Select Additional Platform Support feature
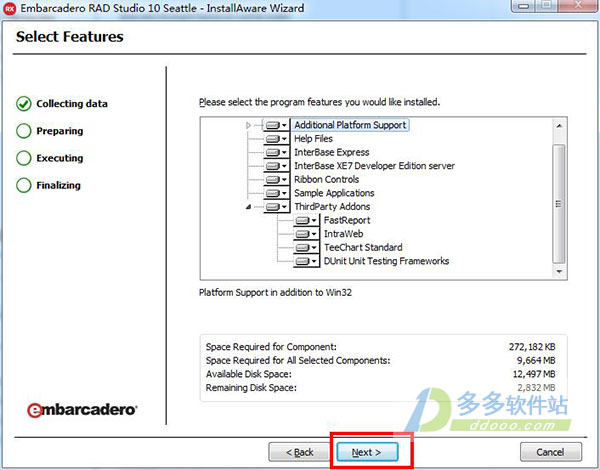Screen dimensions: 600x470 point(350,125)
